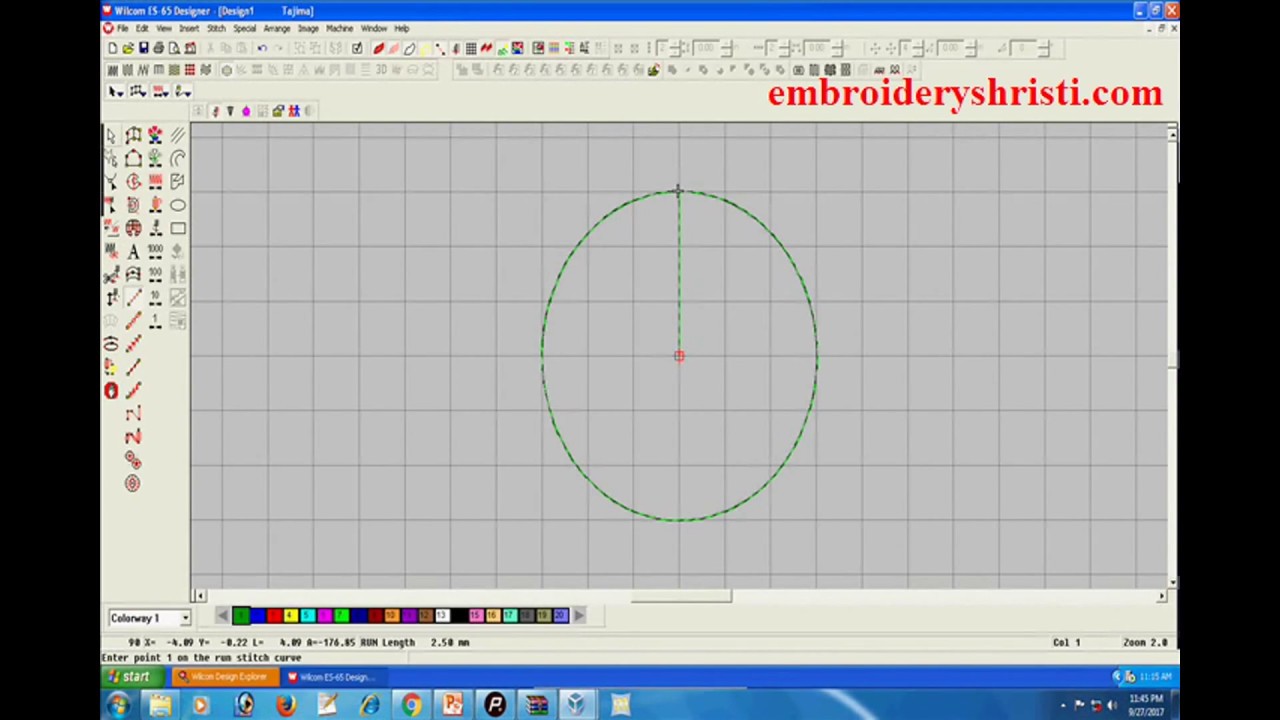Click the two red-blue figures icon
Viewport: 1280px width, 720px height.
tap(294, 111)
